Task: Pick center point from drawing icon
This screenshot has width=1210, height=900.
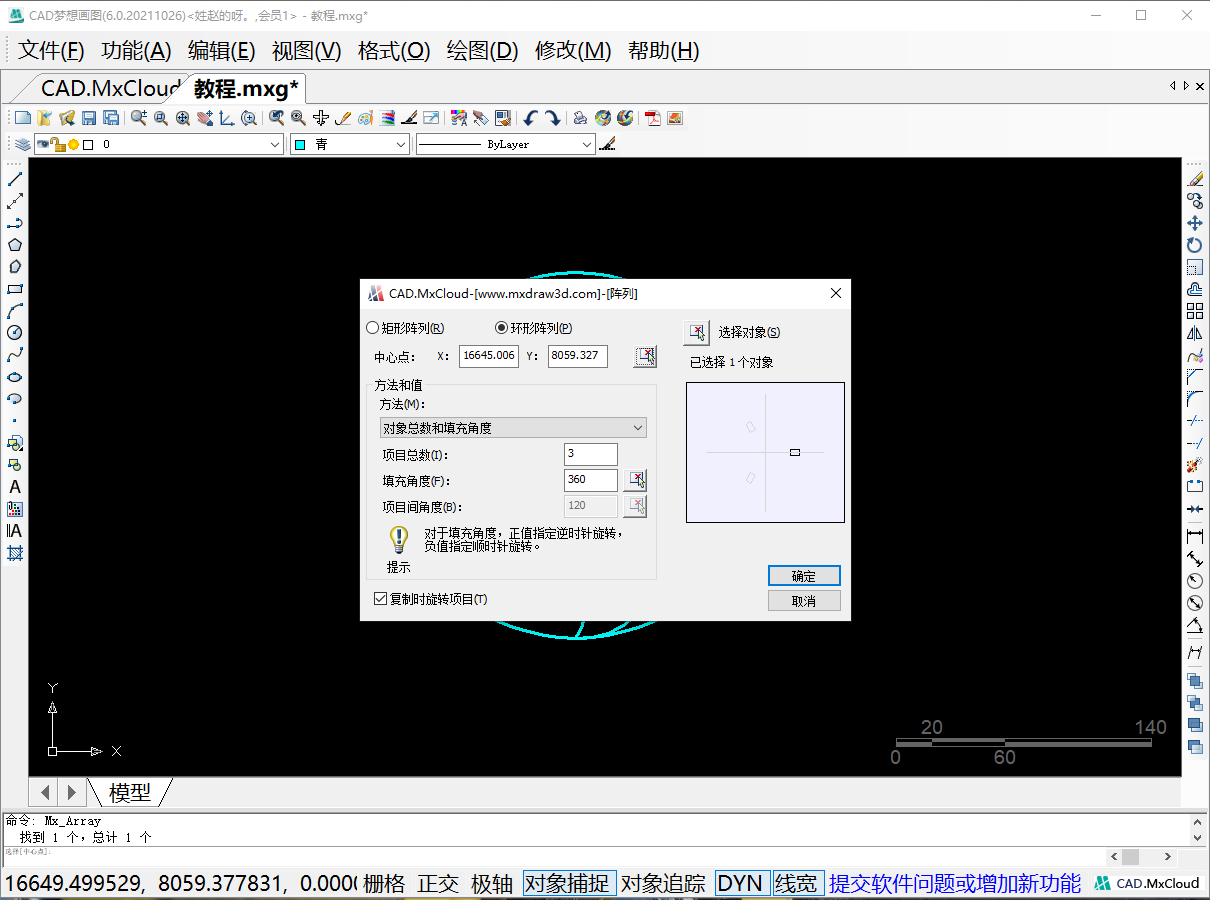Action: pyautogui.click(x=646, y=356)
